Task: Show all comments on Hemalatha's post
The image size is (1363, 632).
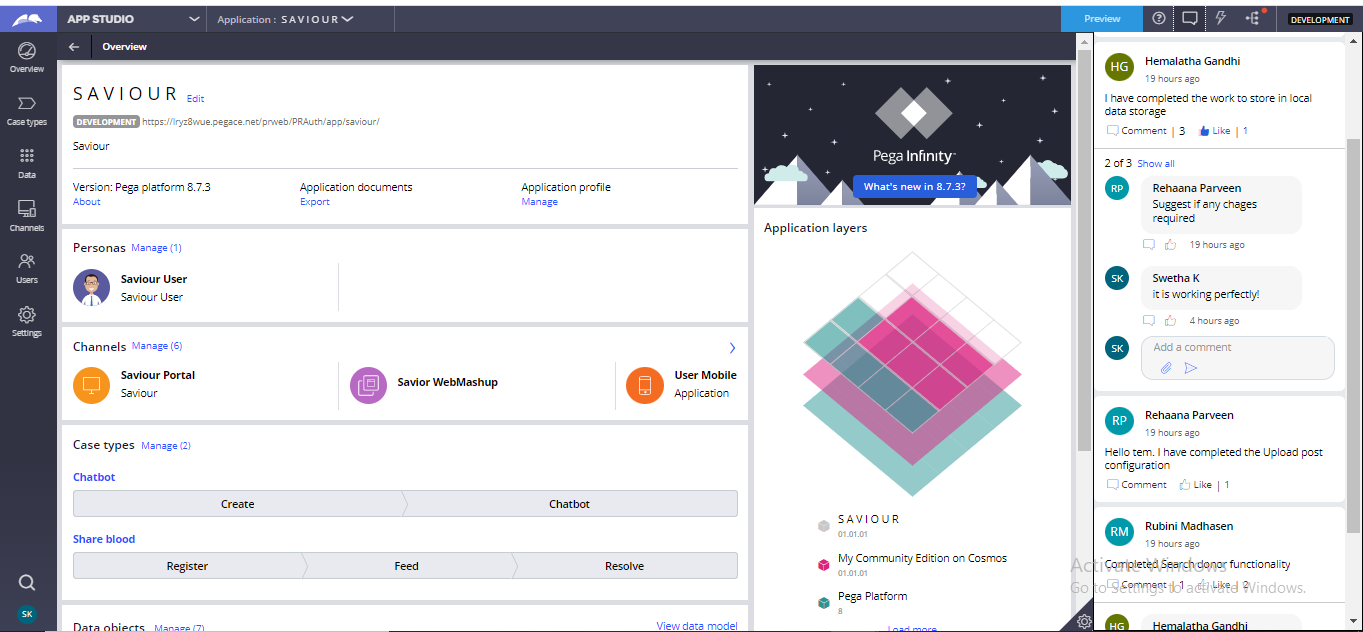Action: [x=1156, y=164]
